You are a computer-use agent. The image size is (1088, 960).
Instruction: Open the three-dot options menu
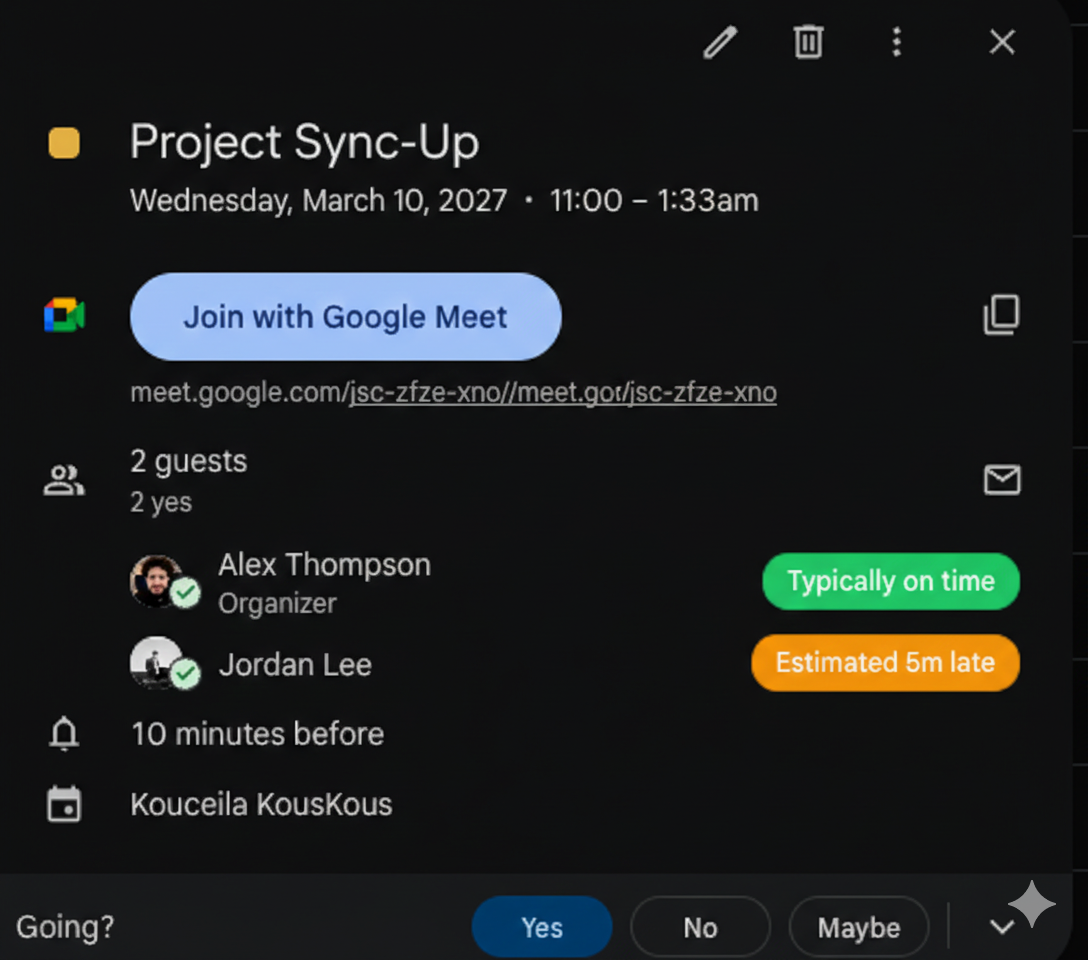tap(896, 43)
